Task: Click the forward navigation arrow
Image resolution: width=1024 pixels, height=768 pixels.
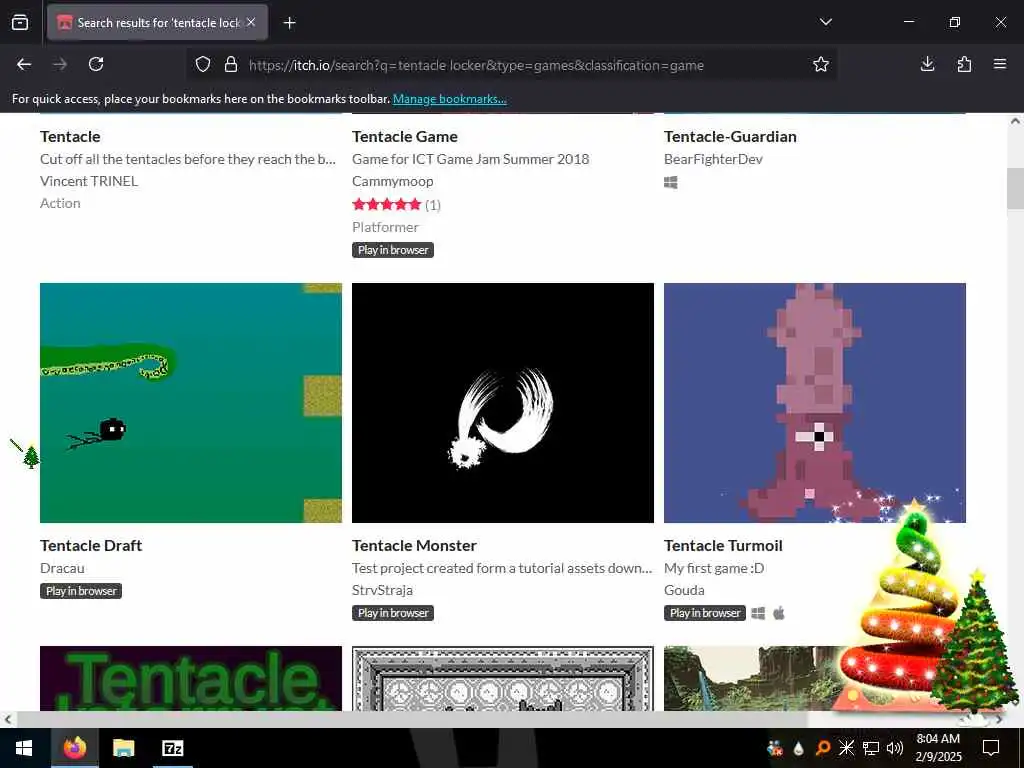Action: tap(60, 64)
